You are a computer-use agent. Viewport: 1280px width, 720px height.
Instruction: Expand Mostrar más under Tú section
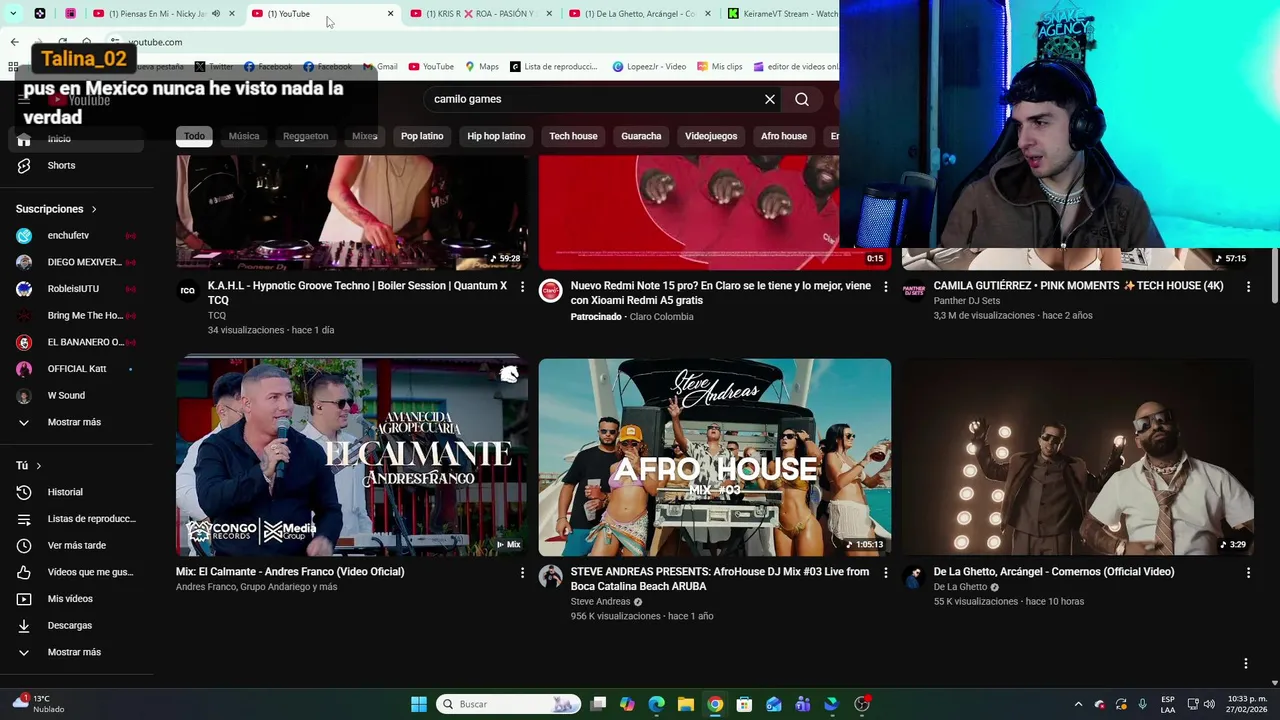(74, 652)
